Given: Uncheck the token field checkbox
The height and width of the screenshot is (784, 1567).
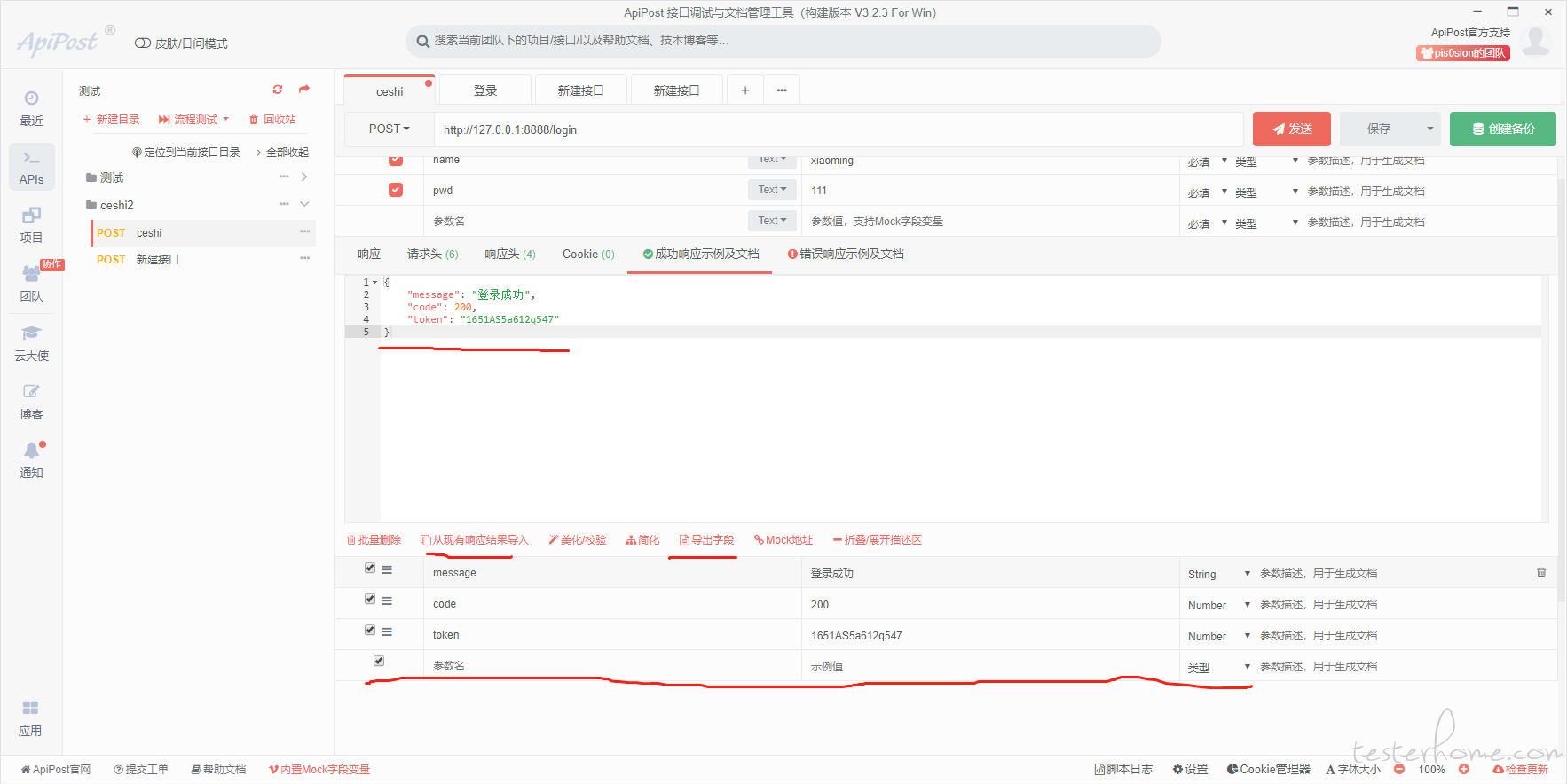Looking at the screenshot, I should [370, 630].
